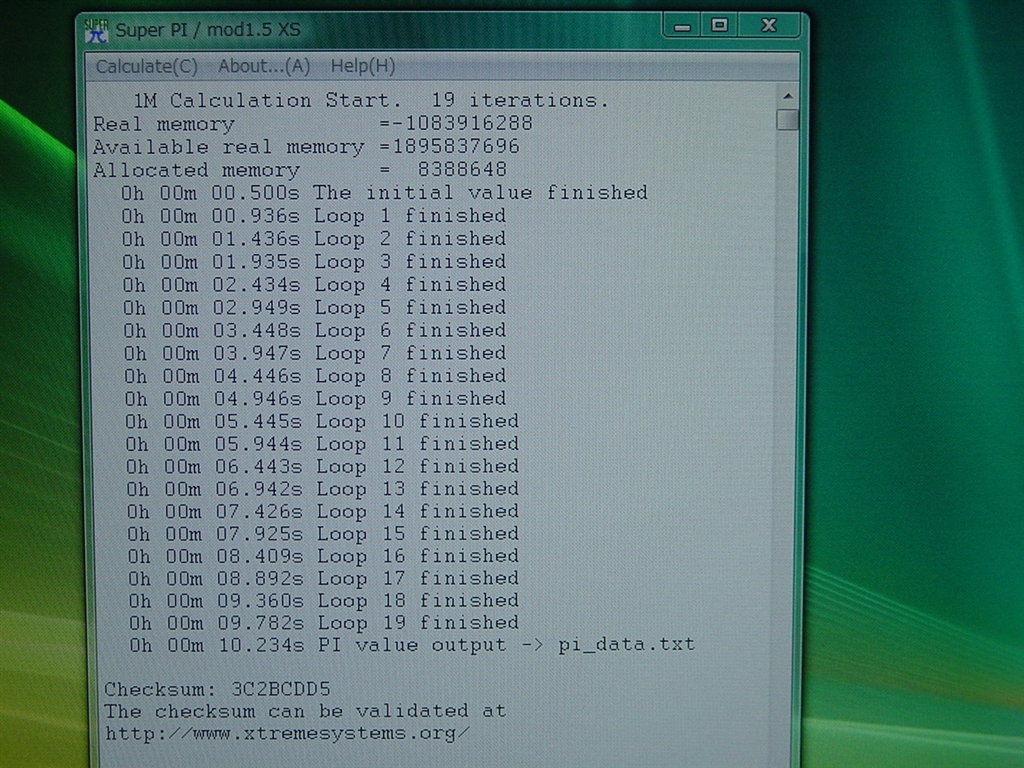
Task: Click the Checksum value 3C2BCDD5
Action: (281, 689)
